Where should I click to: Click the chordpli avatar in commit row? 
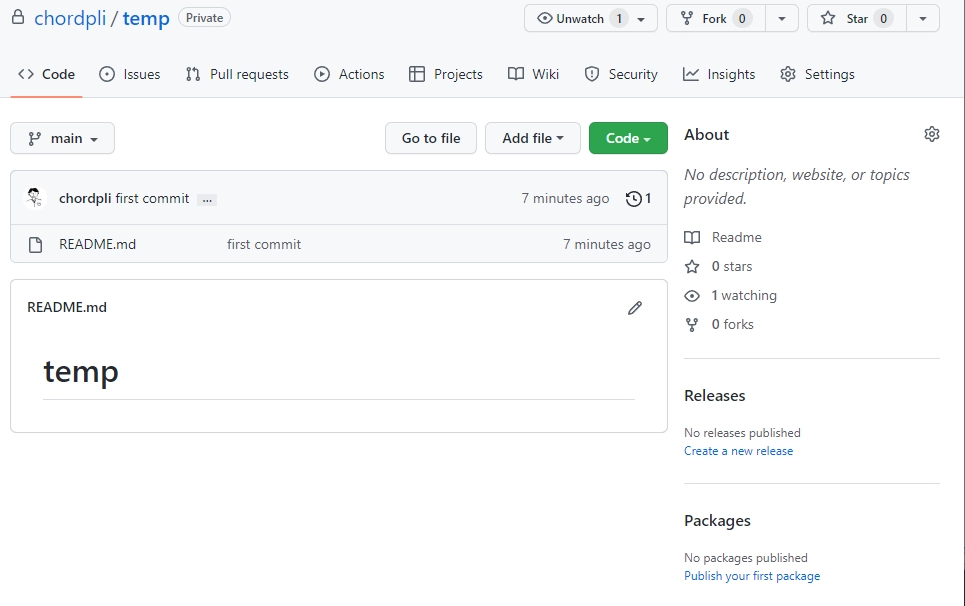point(34,198)
